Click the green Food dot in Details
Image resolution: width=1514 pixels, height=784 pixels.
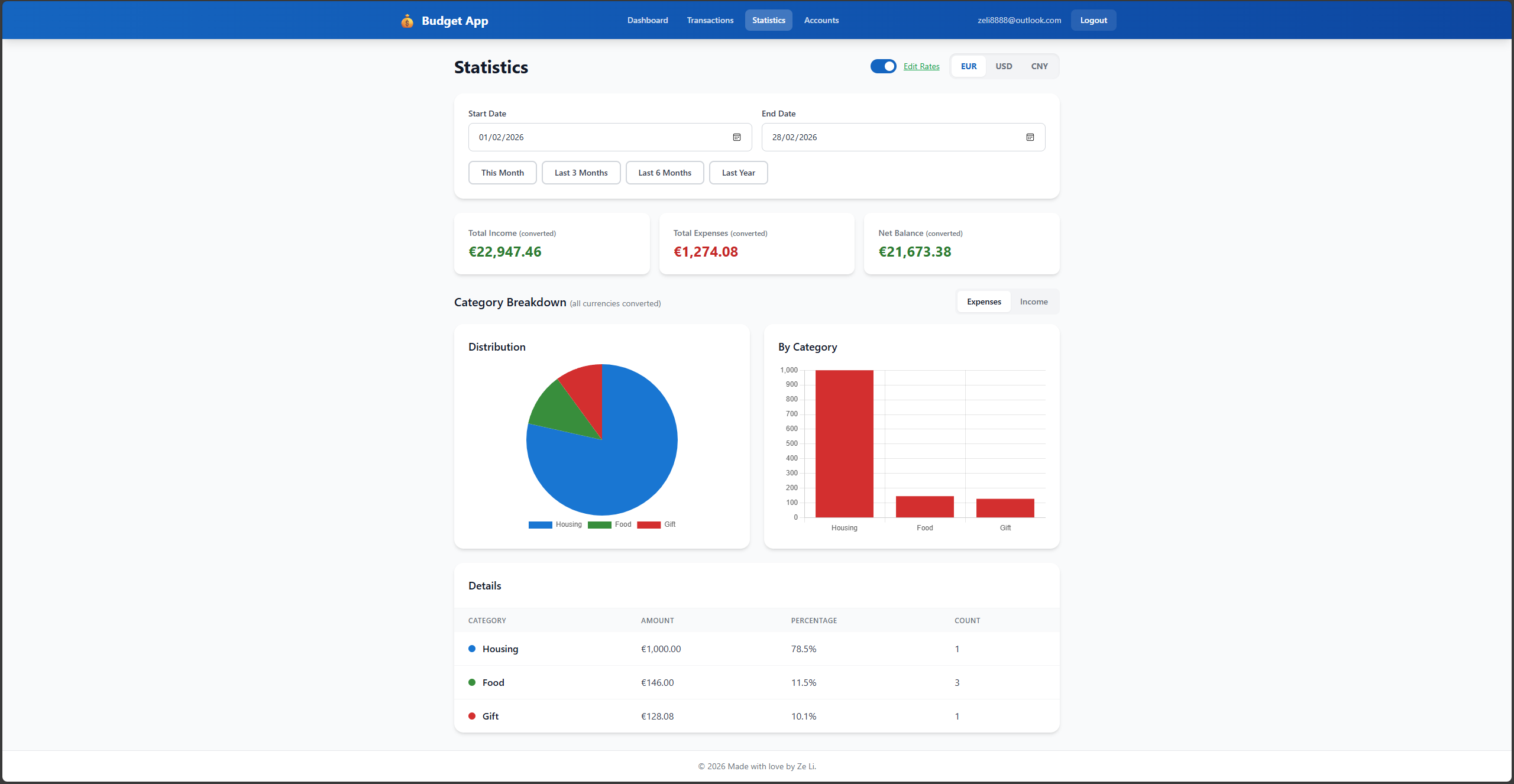coord(472,682)
